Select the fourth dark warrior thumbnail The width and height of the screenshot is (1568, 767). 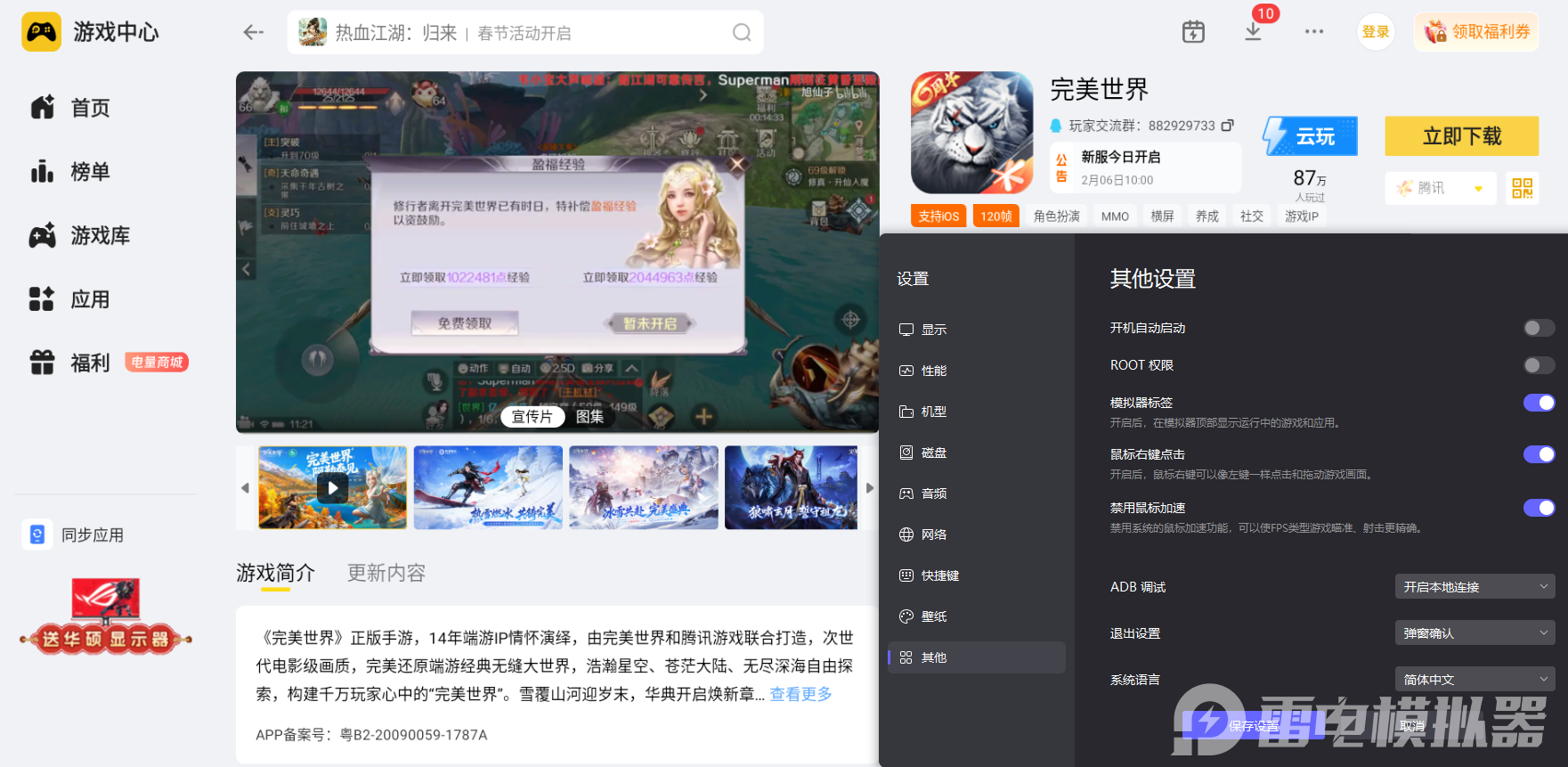[792, 488]
